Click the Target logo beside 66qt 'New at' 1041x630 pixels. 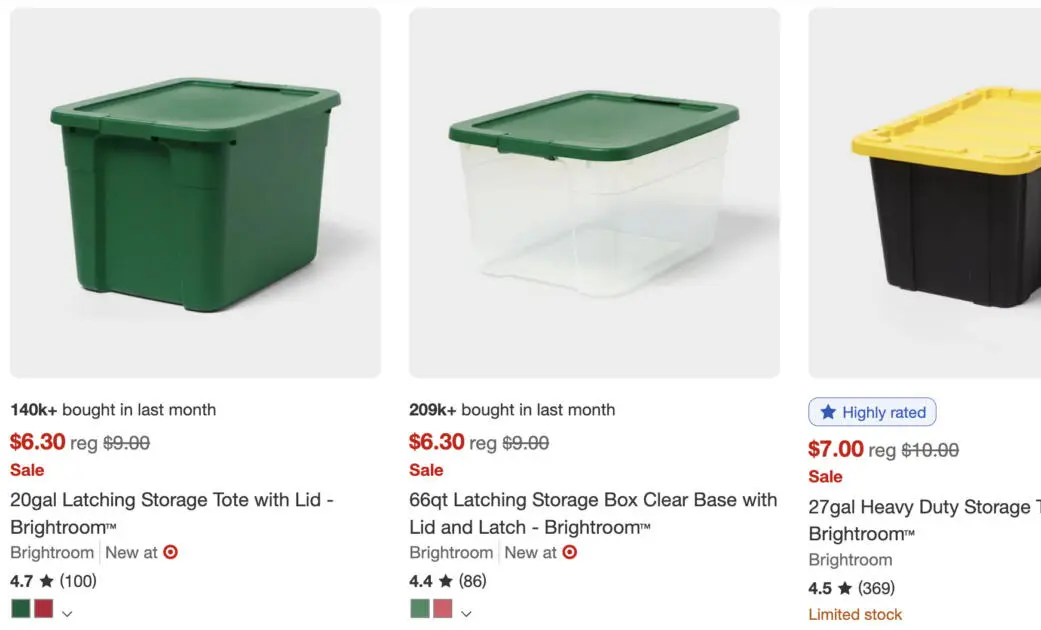pyautogui.click(x=569, y=552)
